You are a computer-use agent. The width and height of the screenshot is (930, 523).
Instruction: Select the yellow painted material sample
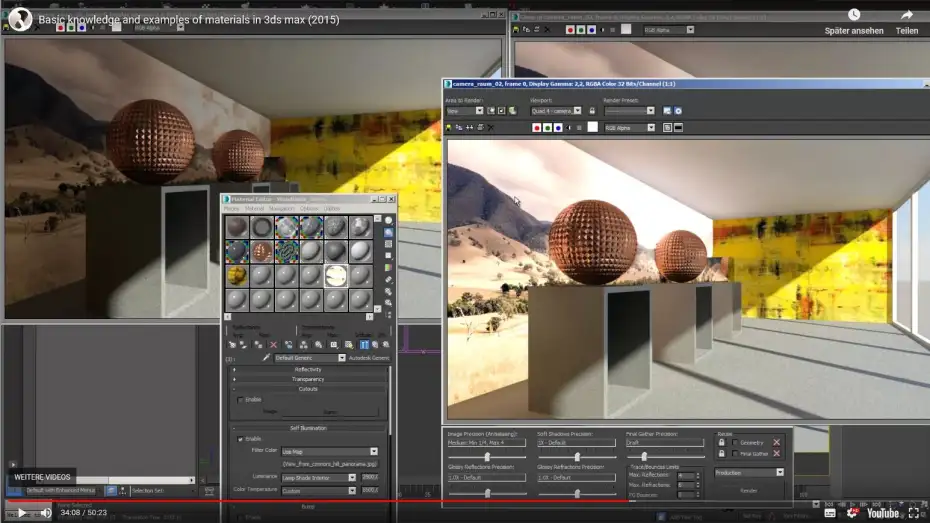click(x=237, y=276)
